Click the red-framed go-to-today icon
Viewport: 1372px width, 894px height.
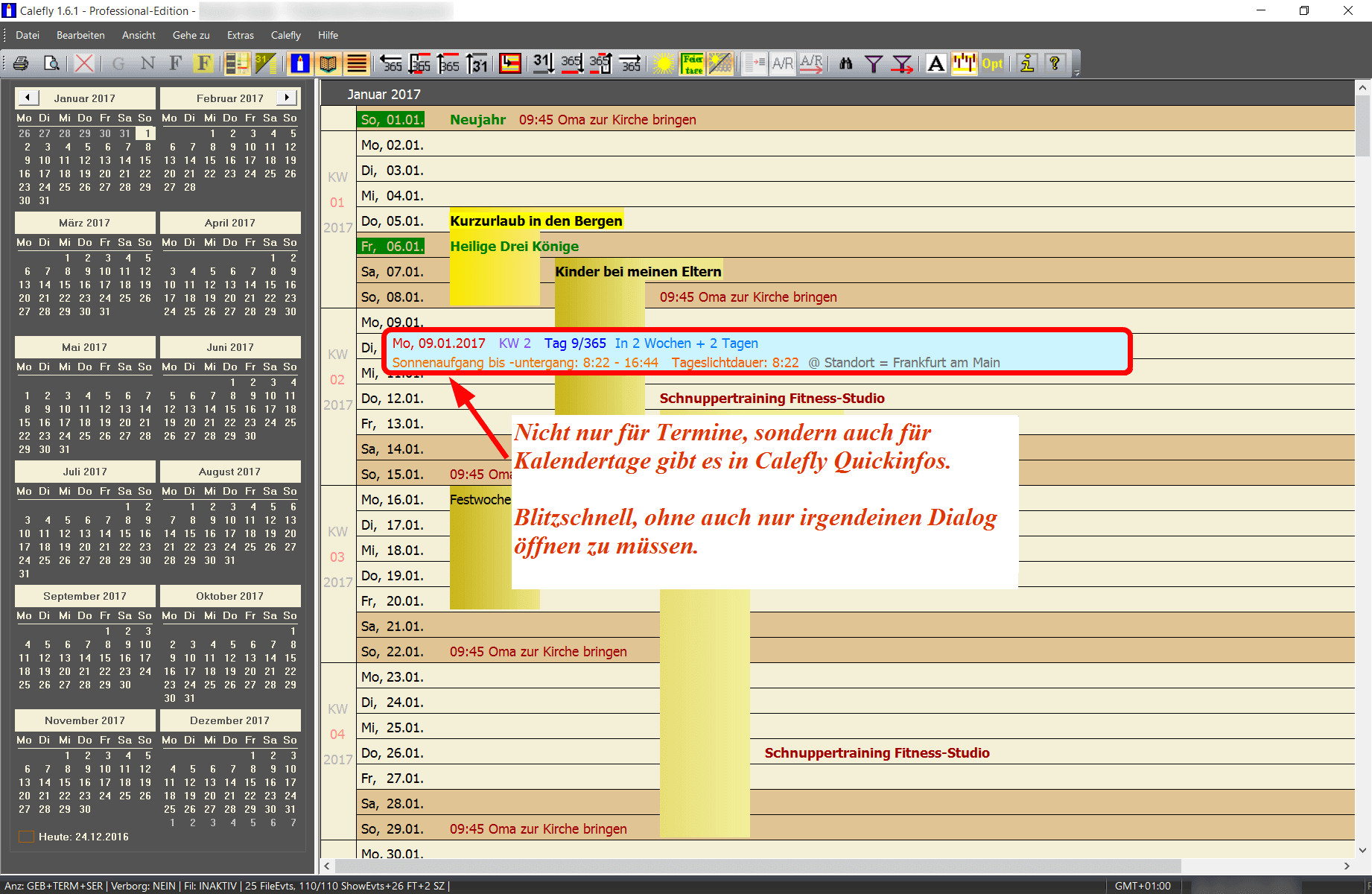[x=510, y=63]
